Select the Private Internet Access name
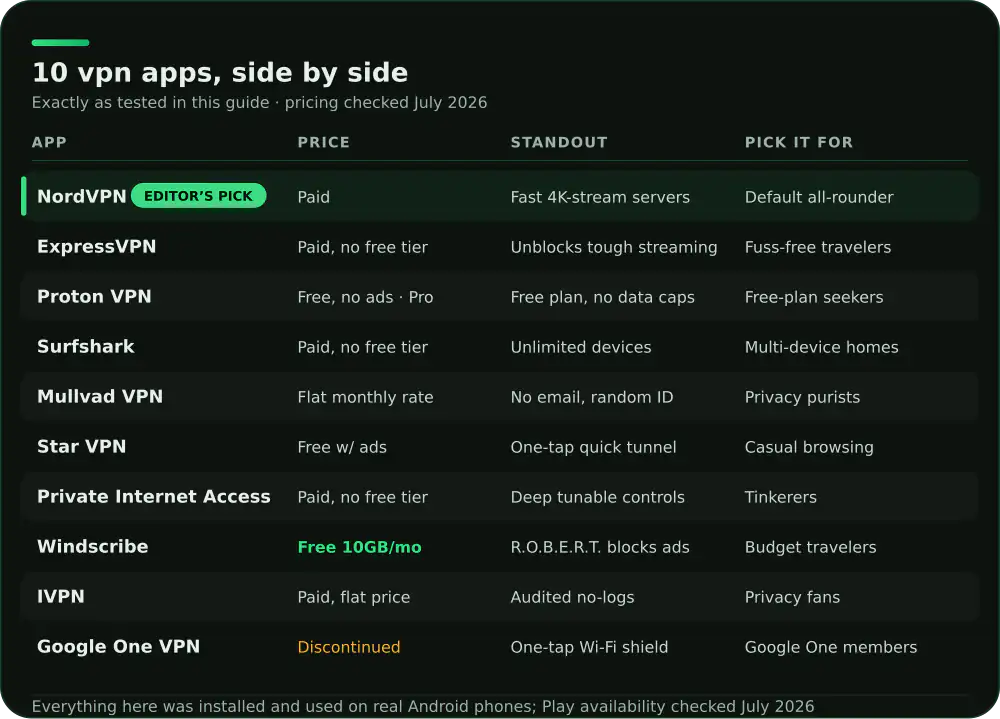 [153, 496]
